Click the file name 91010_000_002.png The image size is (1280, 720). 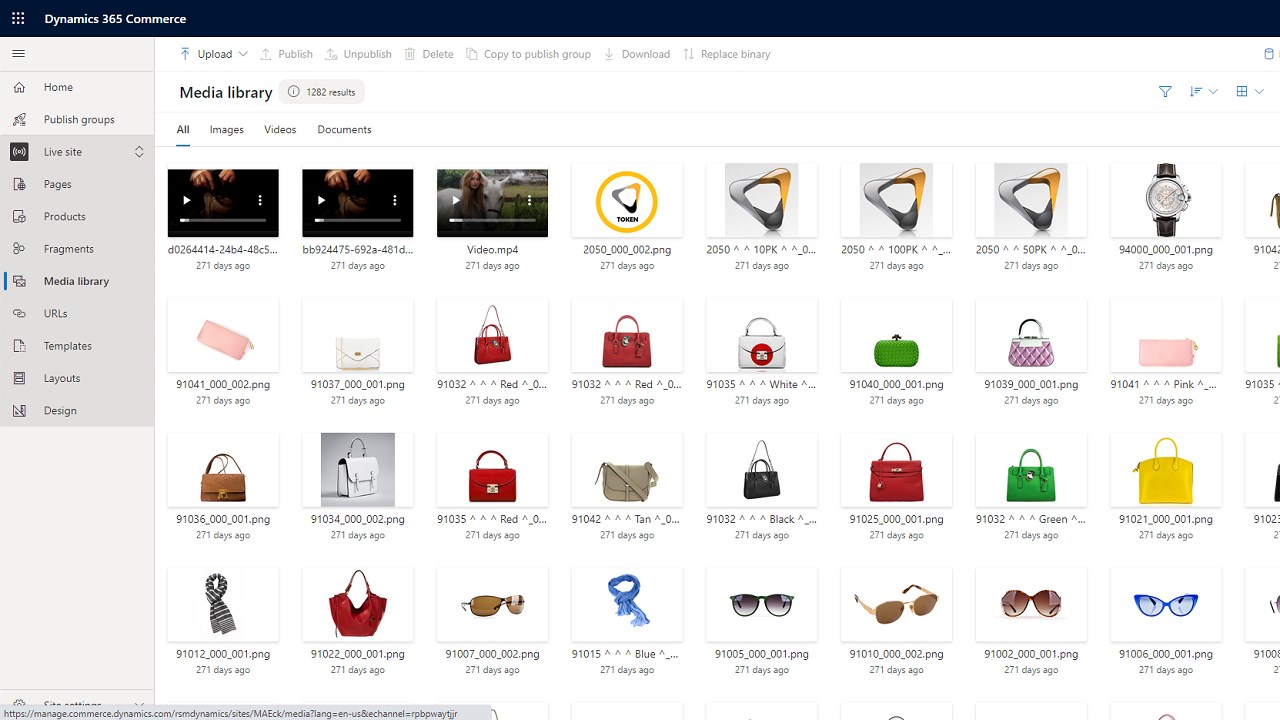[897, 654]
